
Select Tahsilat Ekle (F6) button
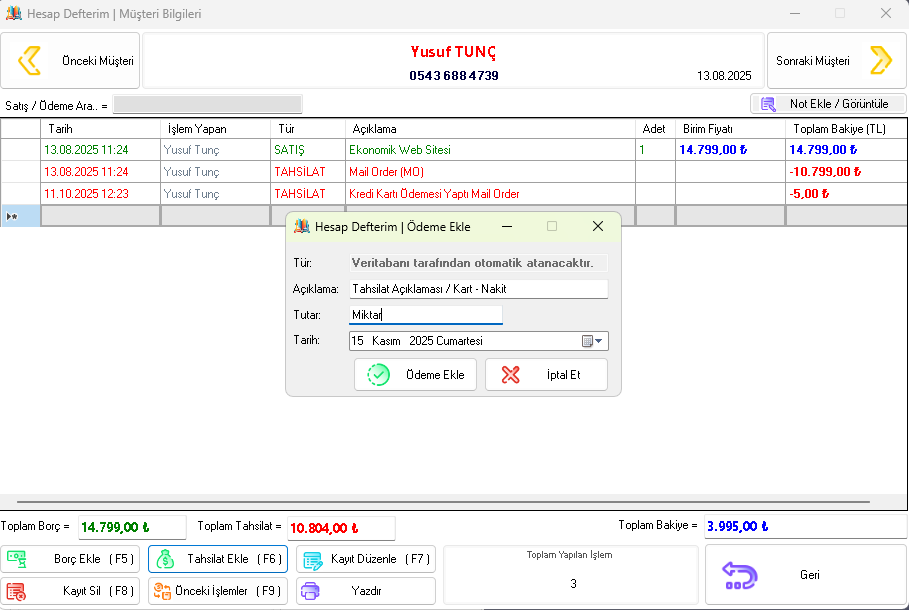(x=217, y=559)
